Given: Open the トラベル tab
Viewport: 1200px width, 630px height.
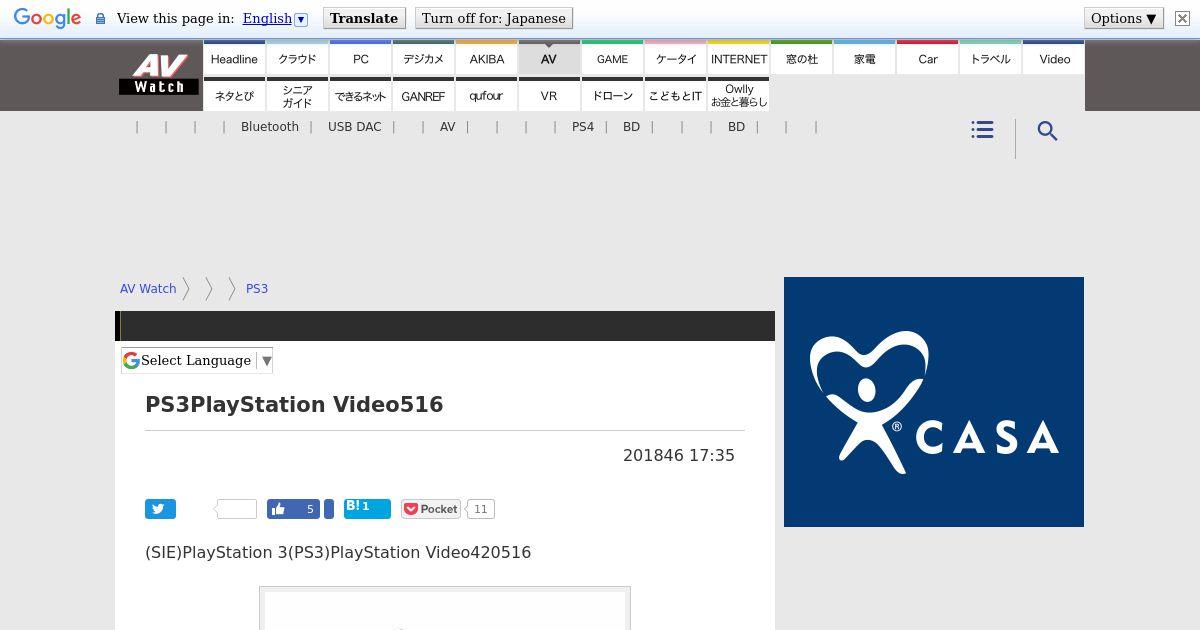Looking at the screenshot, I should tap(991, 58).
